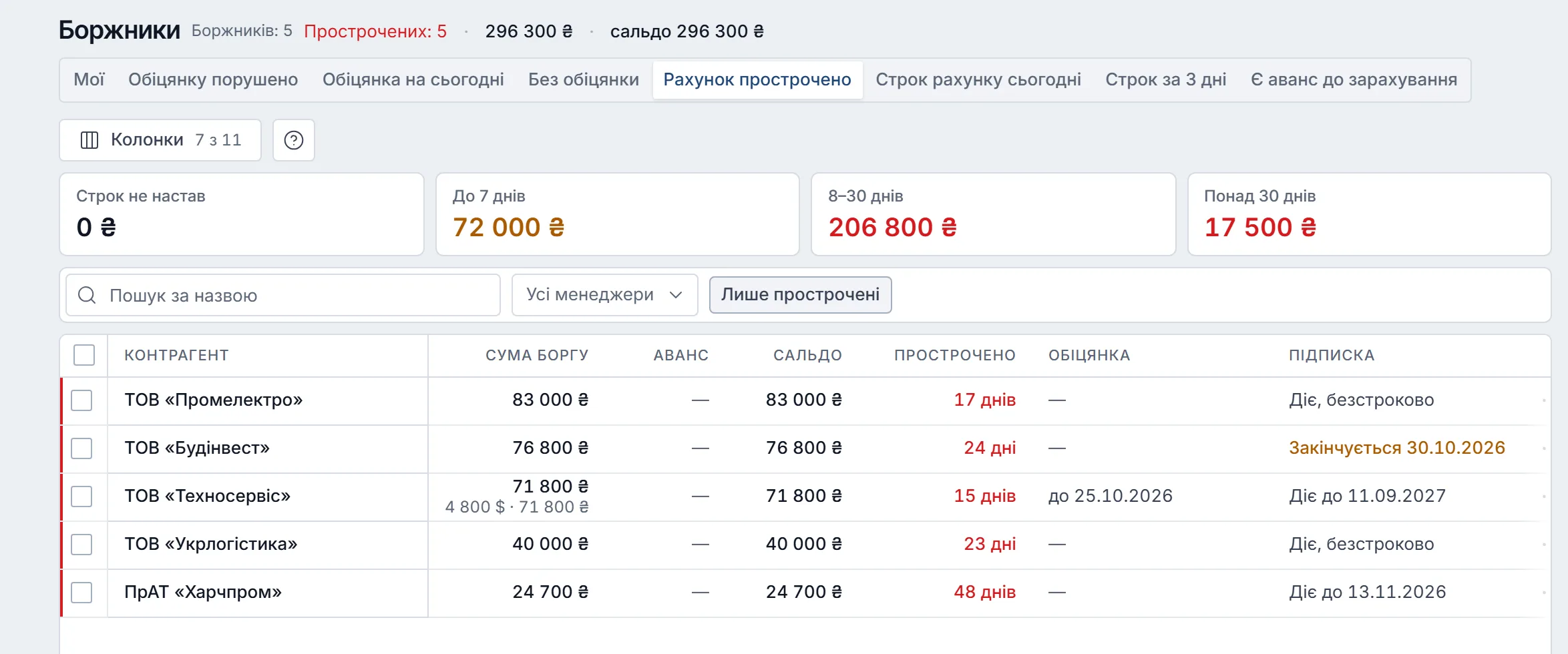Click the до 25.10.2026 promise cell
Screen dimensions: 1568x654
(x=1111, y=497)
